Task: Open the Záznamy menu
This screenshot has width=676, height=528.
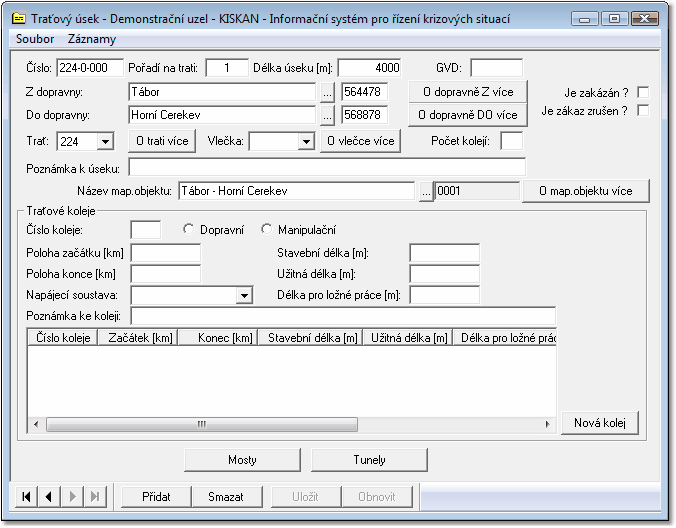Action: (x=92, y=39)
